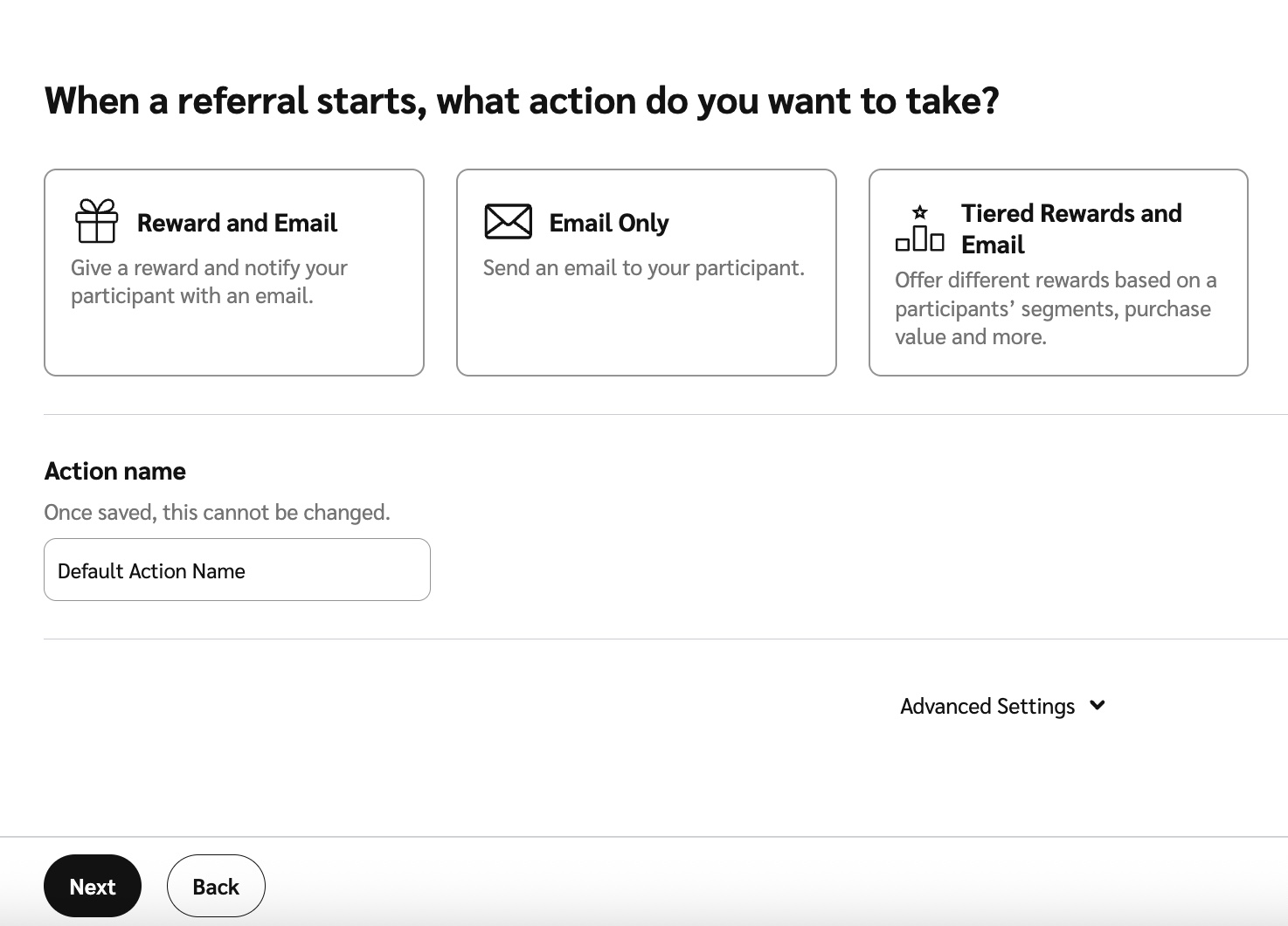
Task: Click the tiered podium star icon
Action: tap(919, 228)
